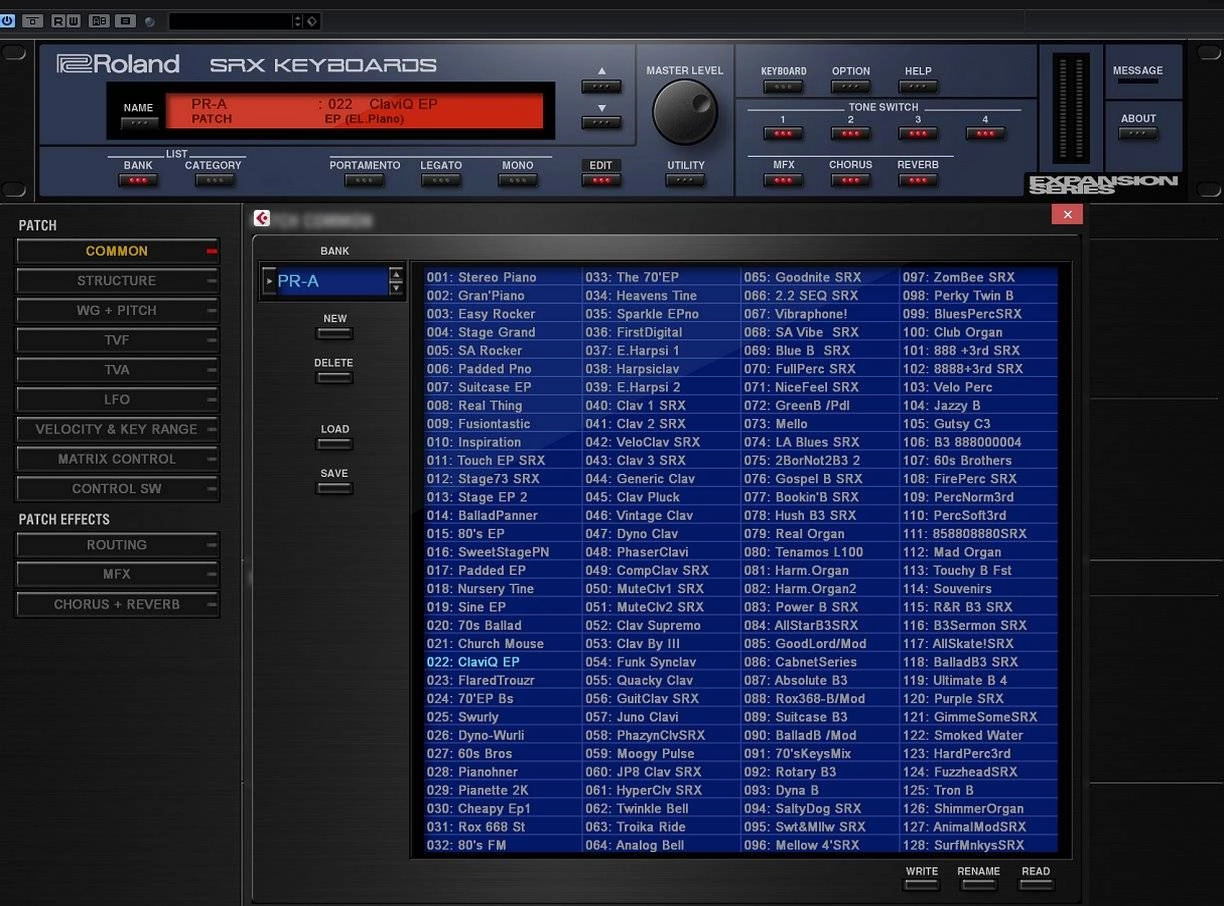Toggle Tone Switch 2
The width and height of the screenshot is (1224, 906).
(851, 134)
